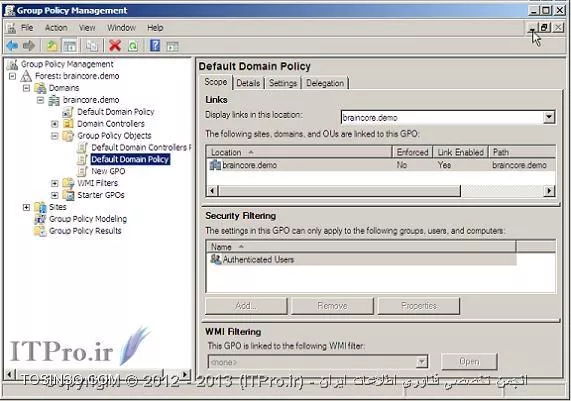
Task: Click the red Delete X toolbar icon
Action: click(115, 46)
